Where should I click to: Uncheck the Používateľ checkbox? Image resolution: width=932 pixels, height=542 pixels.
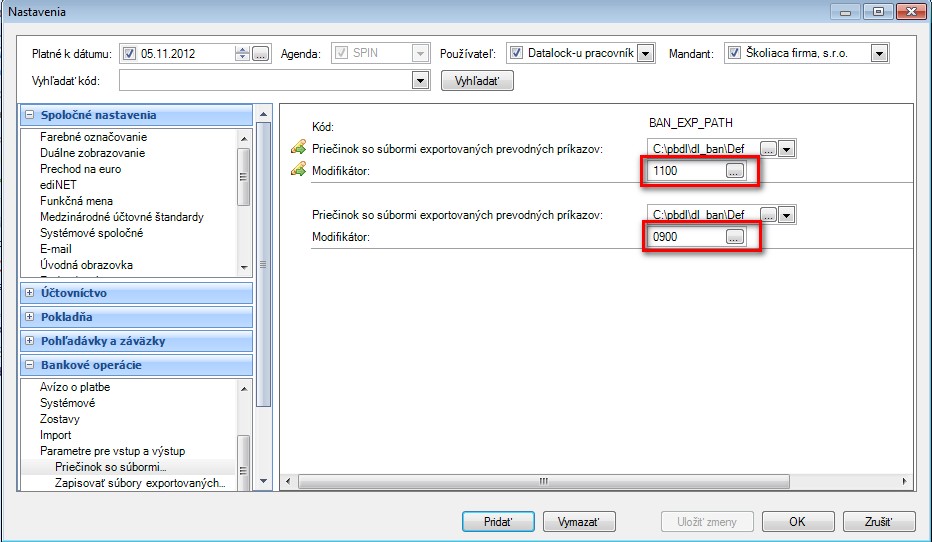517,53
